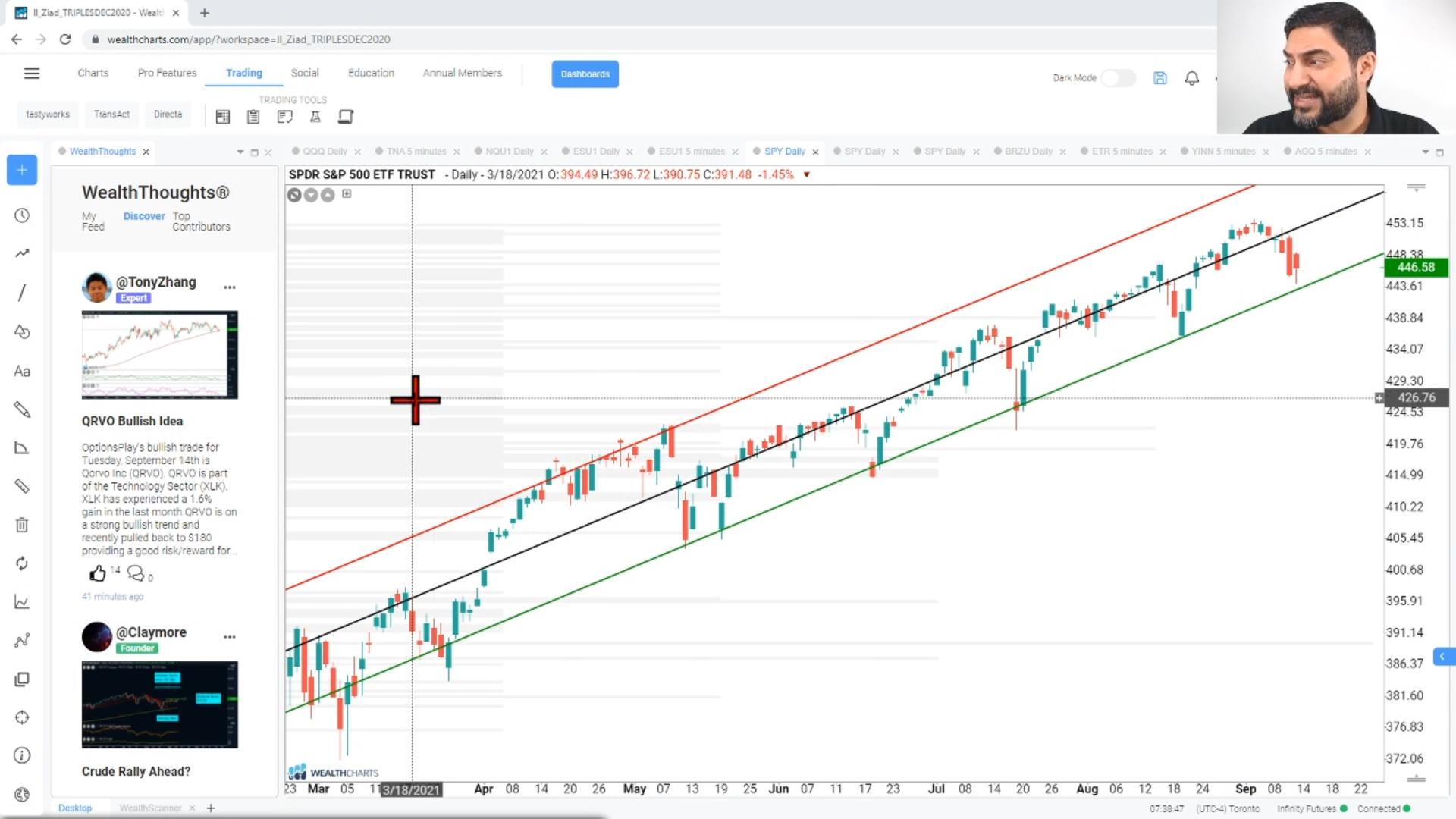1456x819 pixels.
Task: Select the TransAct broker button
Action: (111, 115)
